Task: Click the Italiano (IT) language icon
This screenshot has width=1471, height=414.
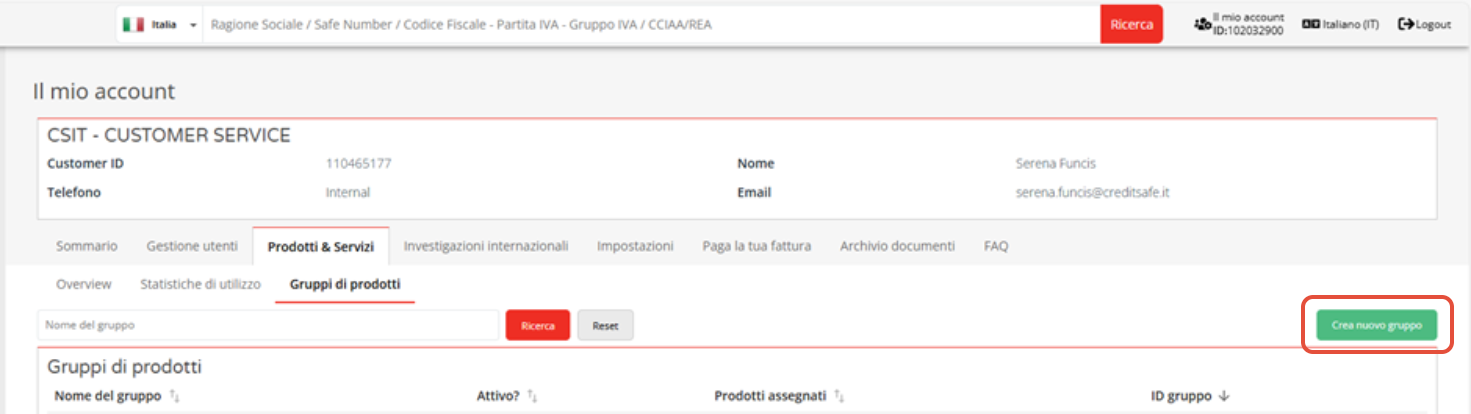Action: pyautogui.click(x=1310, y=24)
